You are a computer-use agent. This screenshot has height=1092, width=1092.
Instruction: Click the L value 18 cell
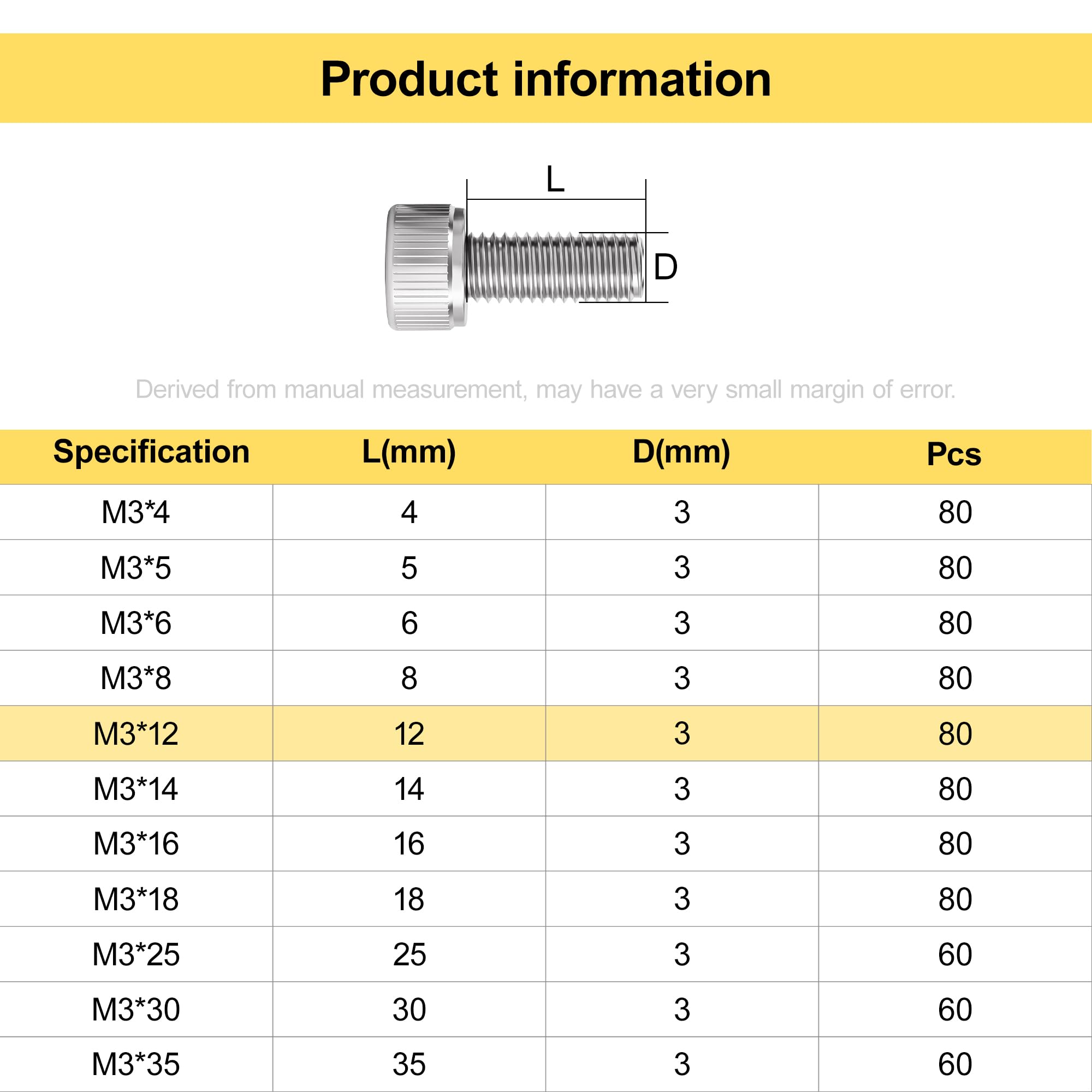tap(409, 899)
